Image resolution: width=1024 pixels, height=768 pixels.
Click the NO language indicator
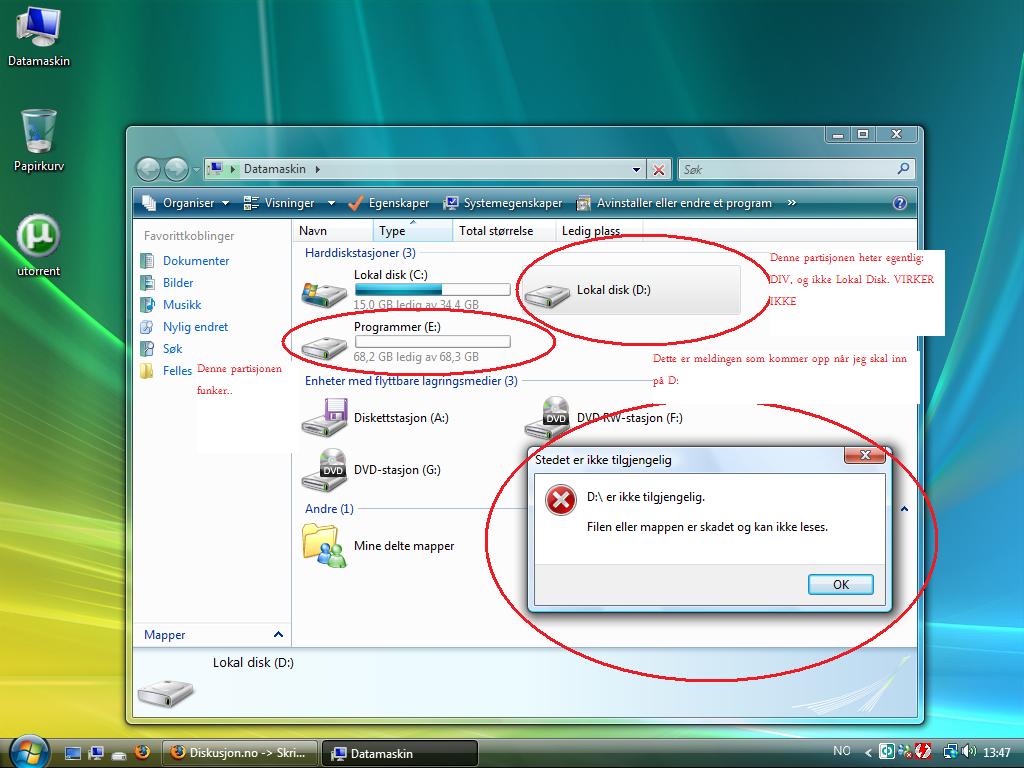click(842, 752)
